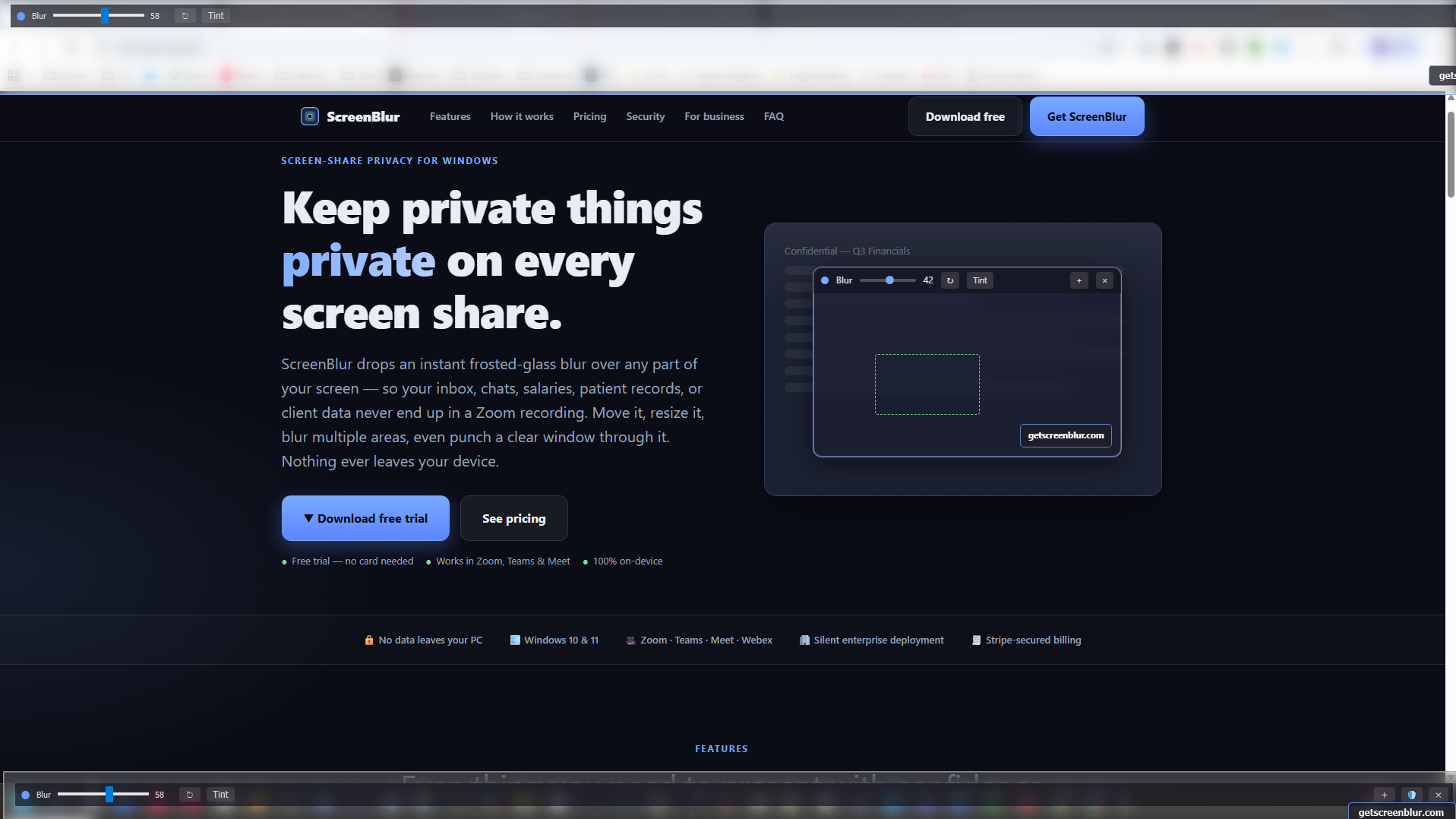Click the receipt icon beside Stripe-secured billing
1456x819 pixels.
click(x=977, y=640)
